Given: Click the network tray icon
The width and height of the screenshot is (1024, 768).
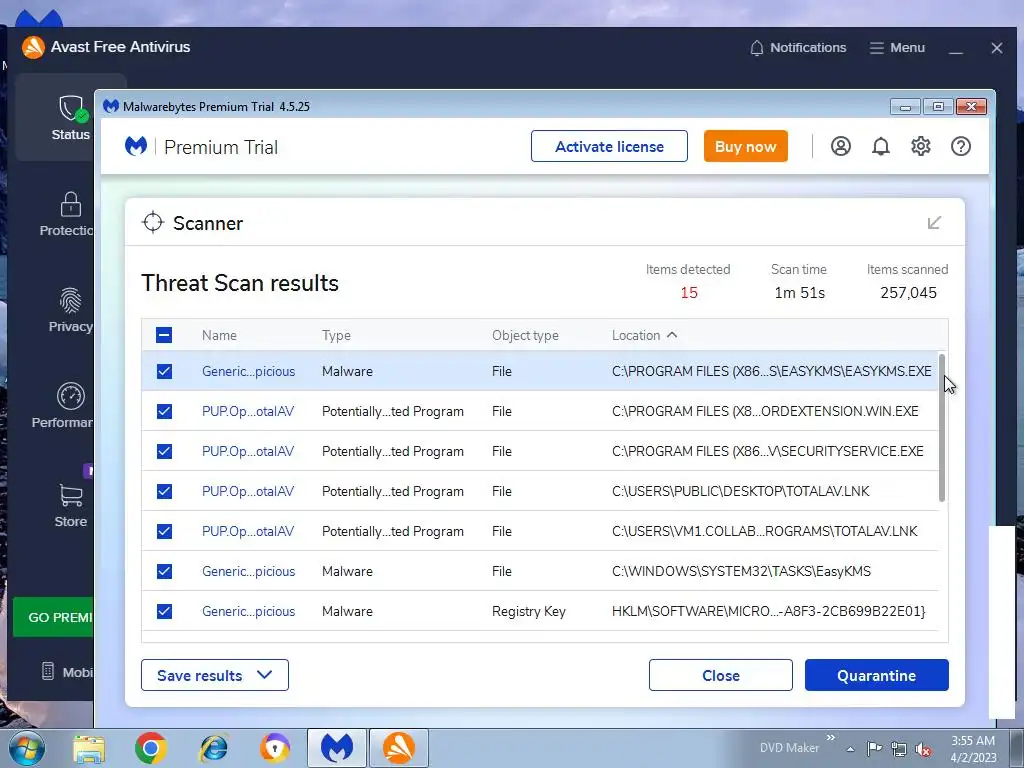Looking at the screenshot, I should click(x=899, y=749).
